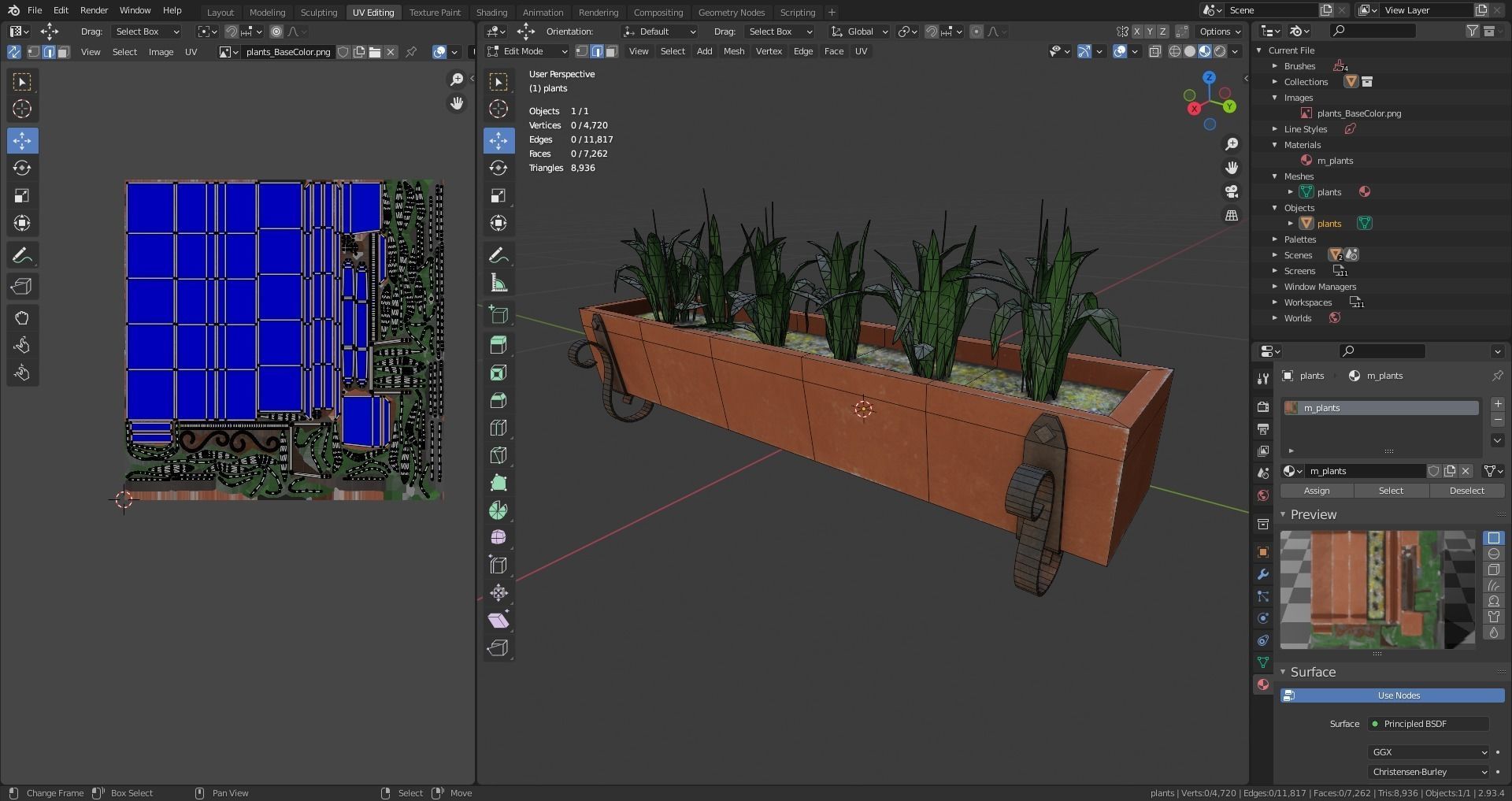The height and width of the screenshot is (801, 1512).
Task: Toggle Z axis mirror option
Action: pyautogui.click(x=1162, y=32)
